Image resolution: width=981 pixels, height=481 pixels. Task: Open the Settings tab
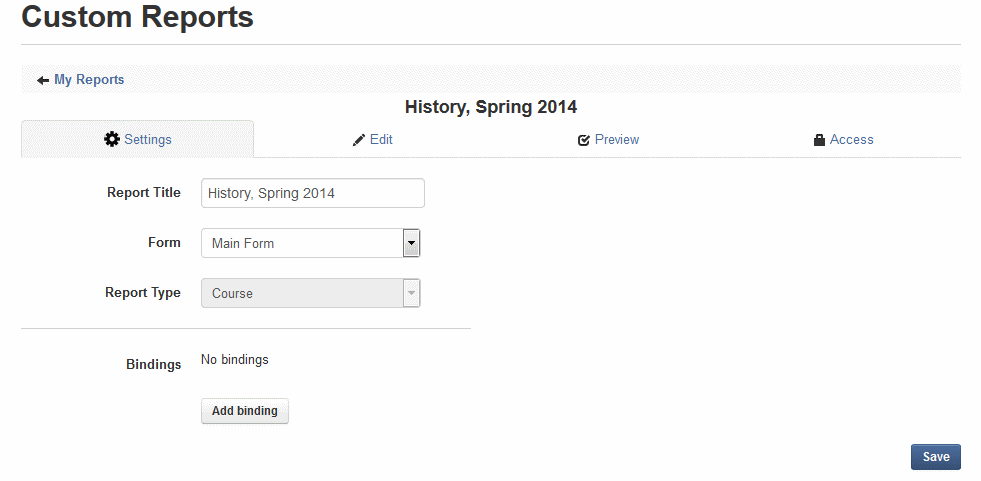coord(138,139)
